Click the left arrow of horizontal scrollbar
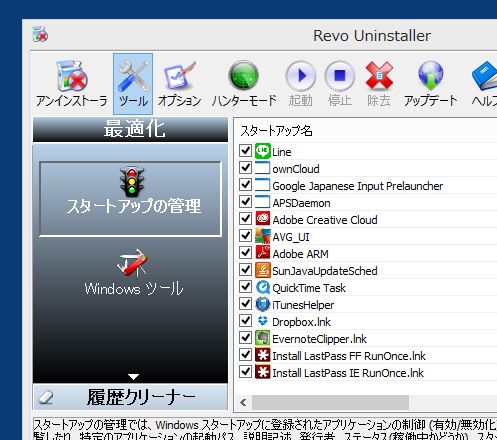 tap(243, 403)
